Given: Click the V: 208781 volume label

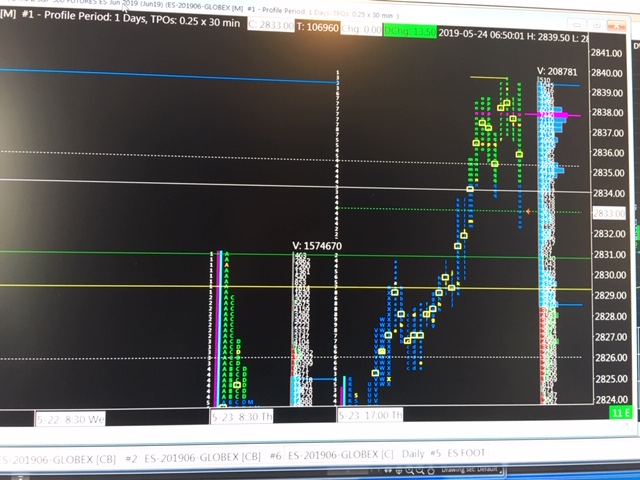Looking at the screenshot, I should click(557, 72).
